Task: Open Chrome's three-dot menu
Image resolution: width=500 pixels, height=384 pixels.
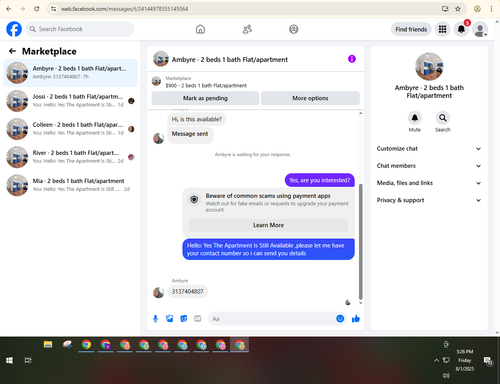Action: point(491,9)
